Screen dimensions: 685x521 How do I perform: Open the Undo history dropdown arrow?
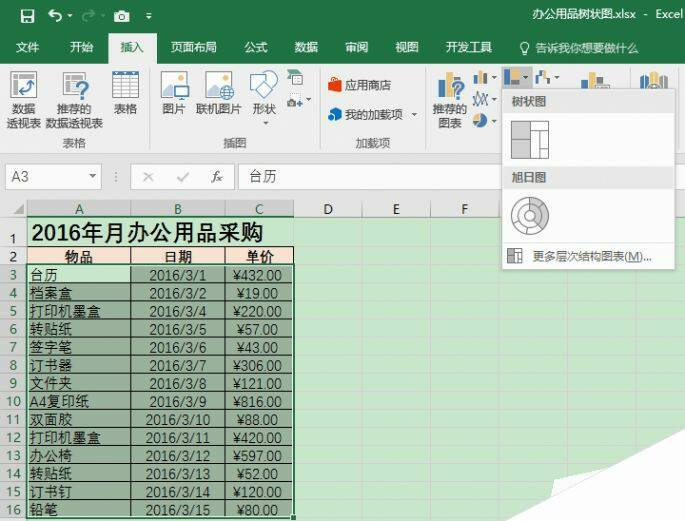pos(70,17)
